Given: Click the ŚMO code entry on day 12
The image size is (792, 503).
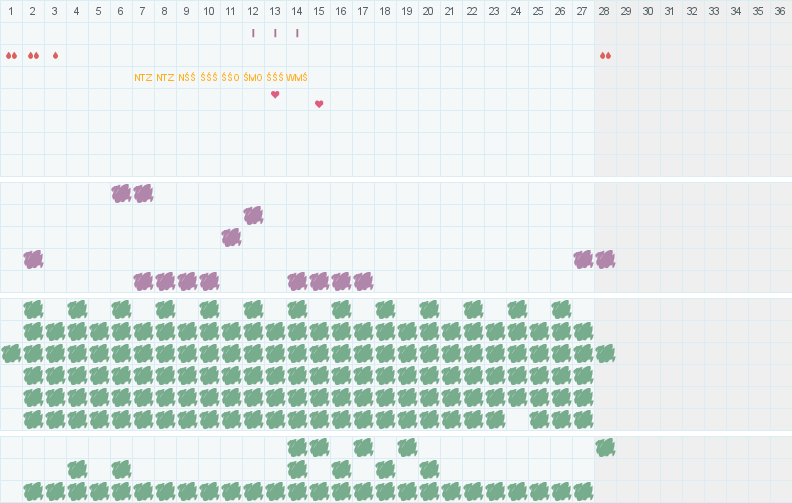Looking at the screenshot, I should coord(253,77).
